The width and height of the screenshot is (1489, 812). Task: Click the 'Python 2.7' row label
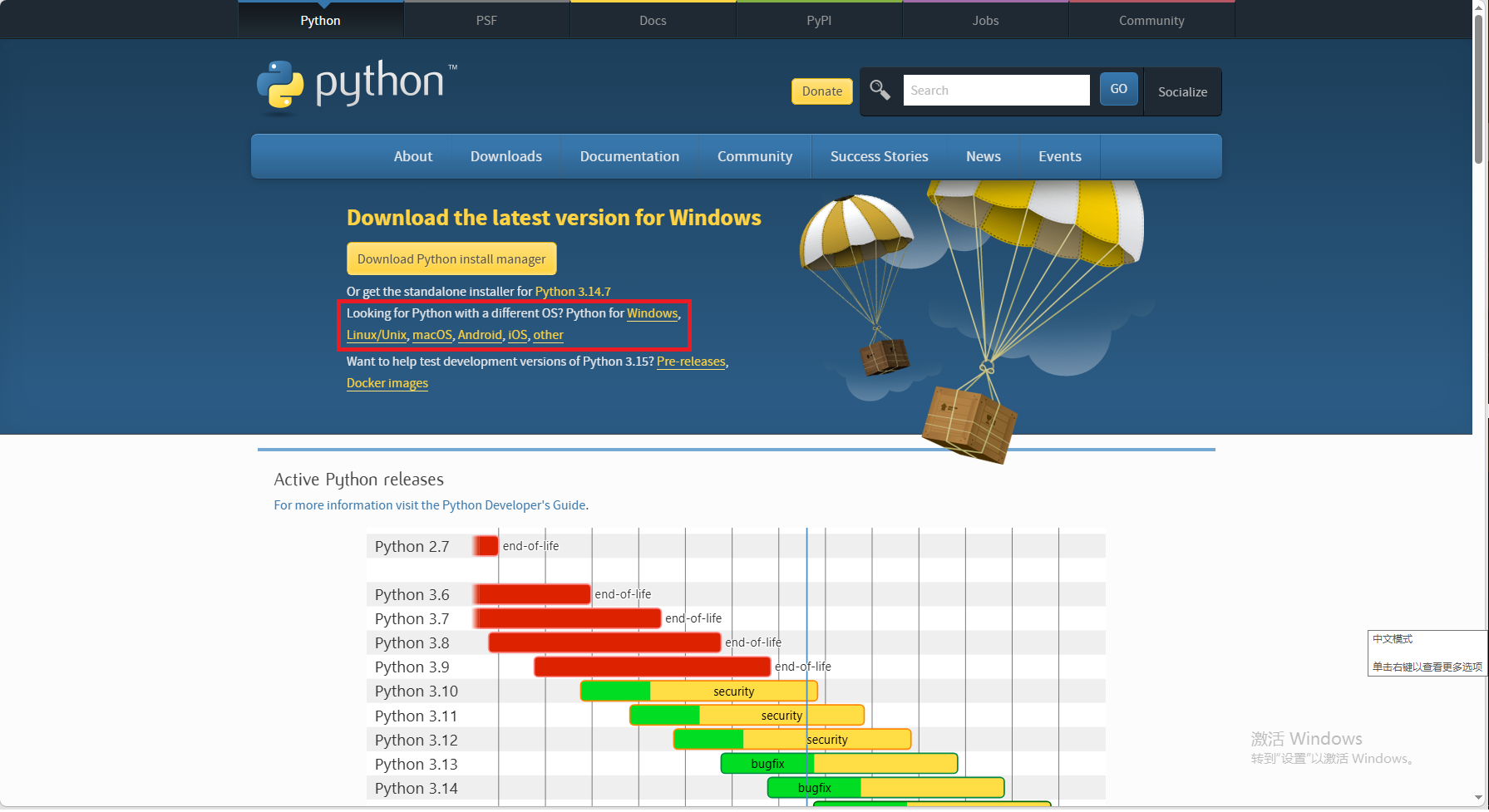[x=412, y=547]
